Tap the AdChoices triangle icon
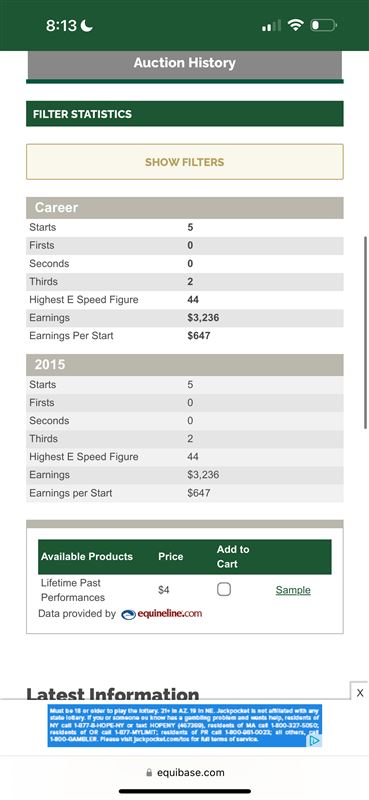The image size is (369, 800). tap(316, 740)
